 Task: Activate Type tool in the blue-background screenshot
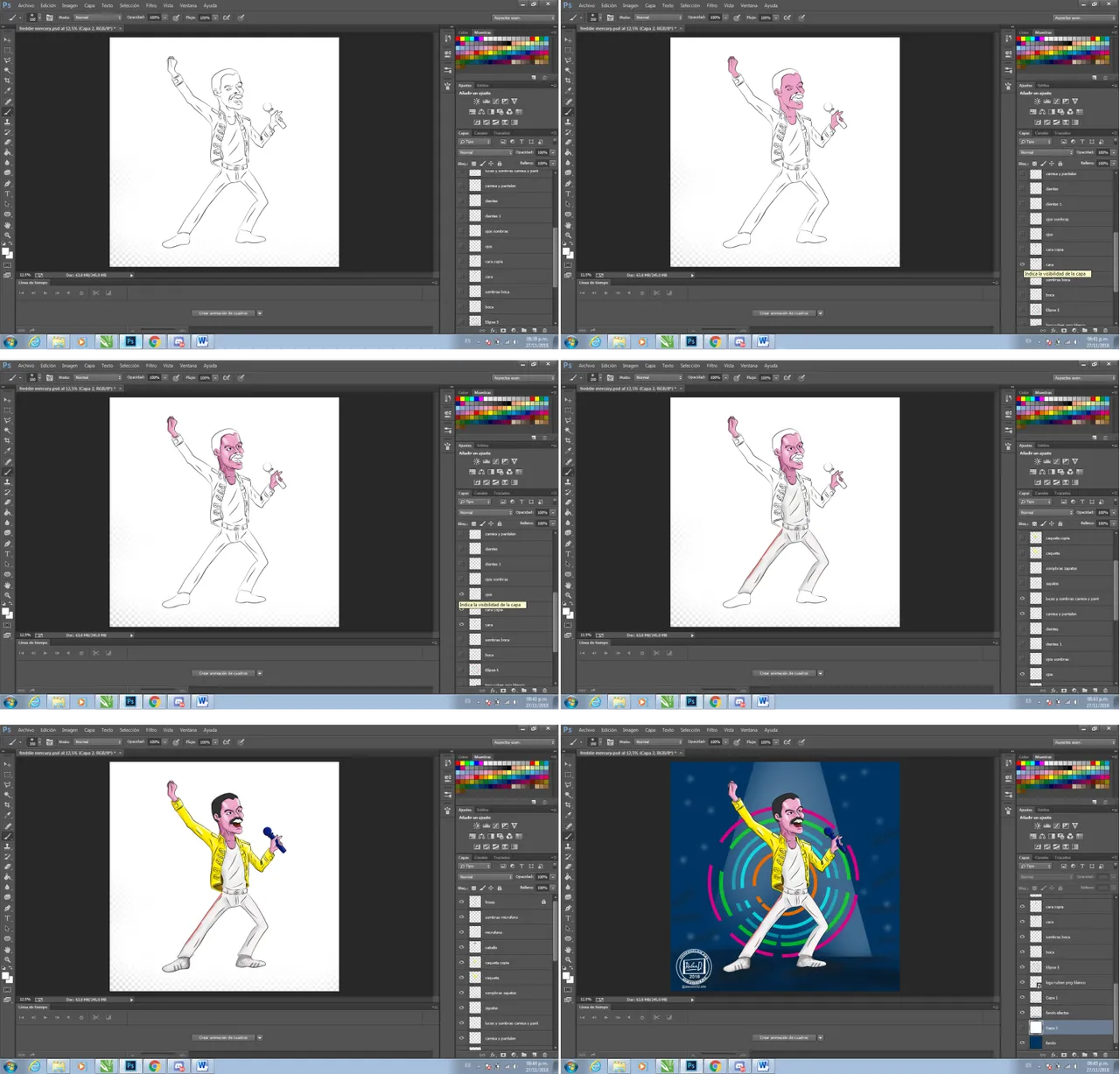568,918
